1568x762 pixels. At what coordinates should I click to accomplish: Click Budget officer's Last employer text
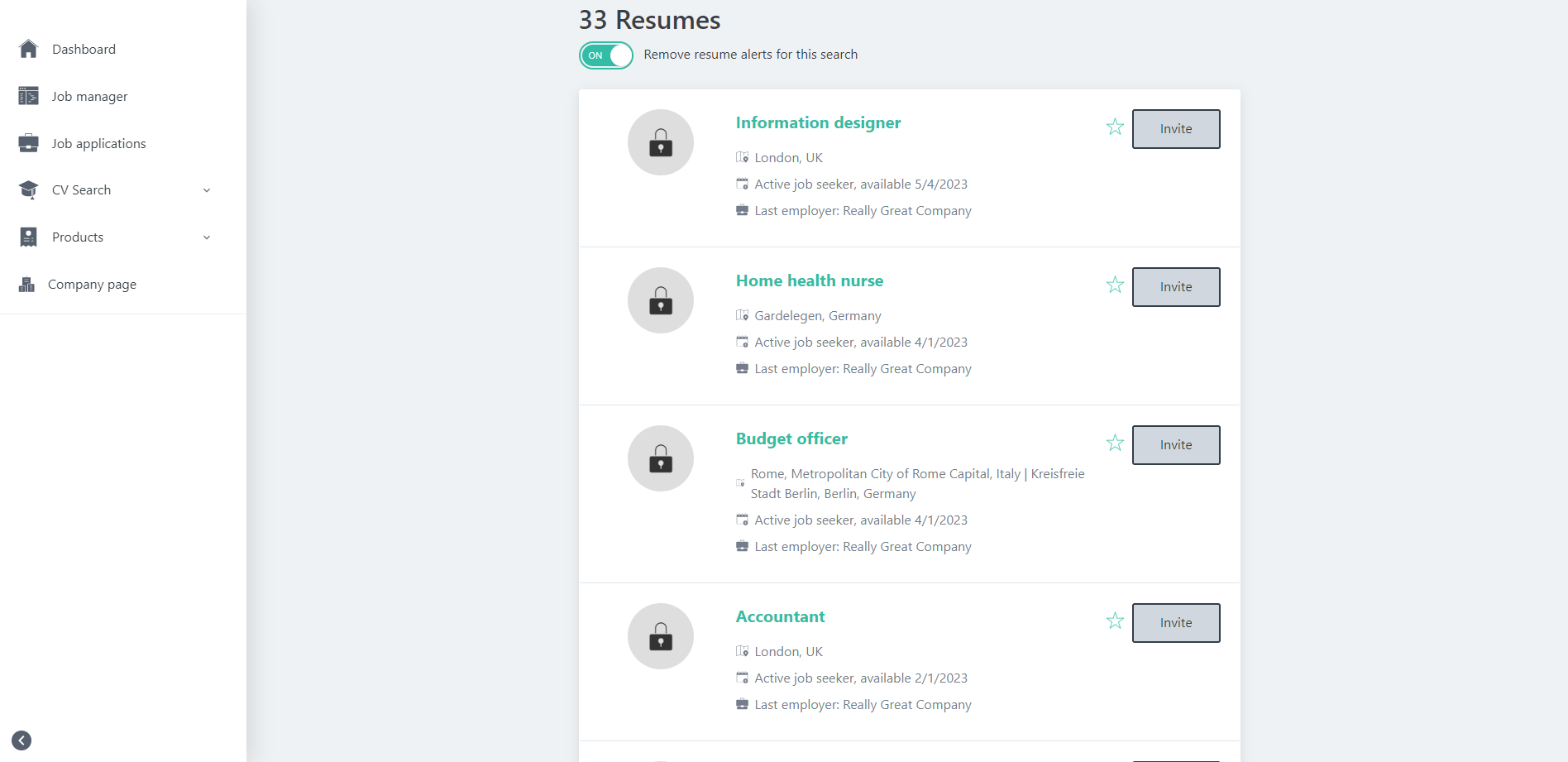[x=863, y=547]
